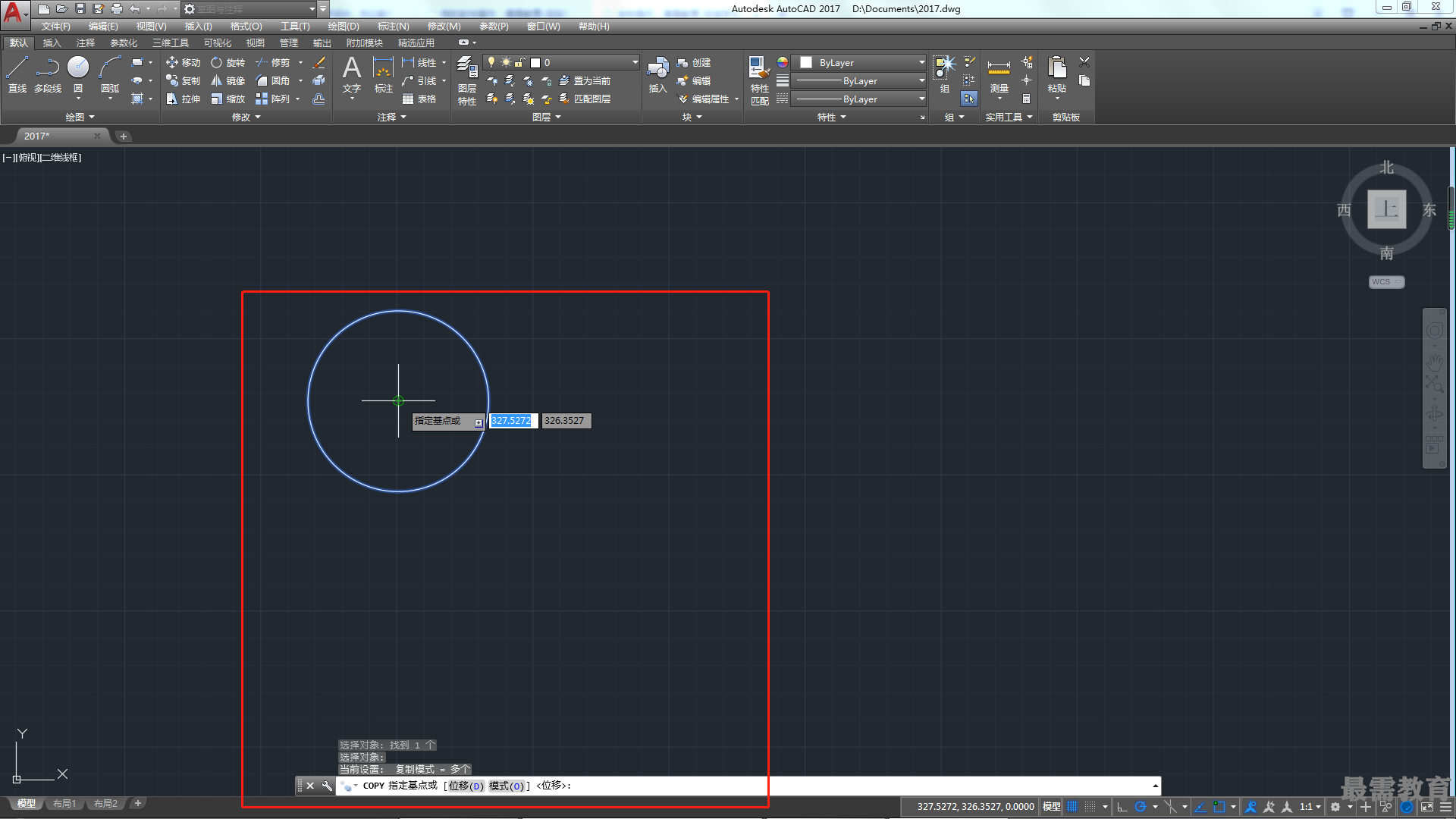Click the 阵列 (Array) tool
This screenshot has width=1456, height=819.
[273, 99]
